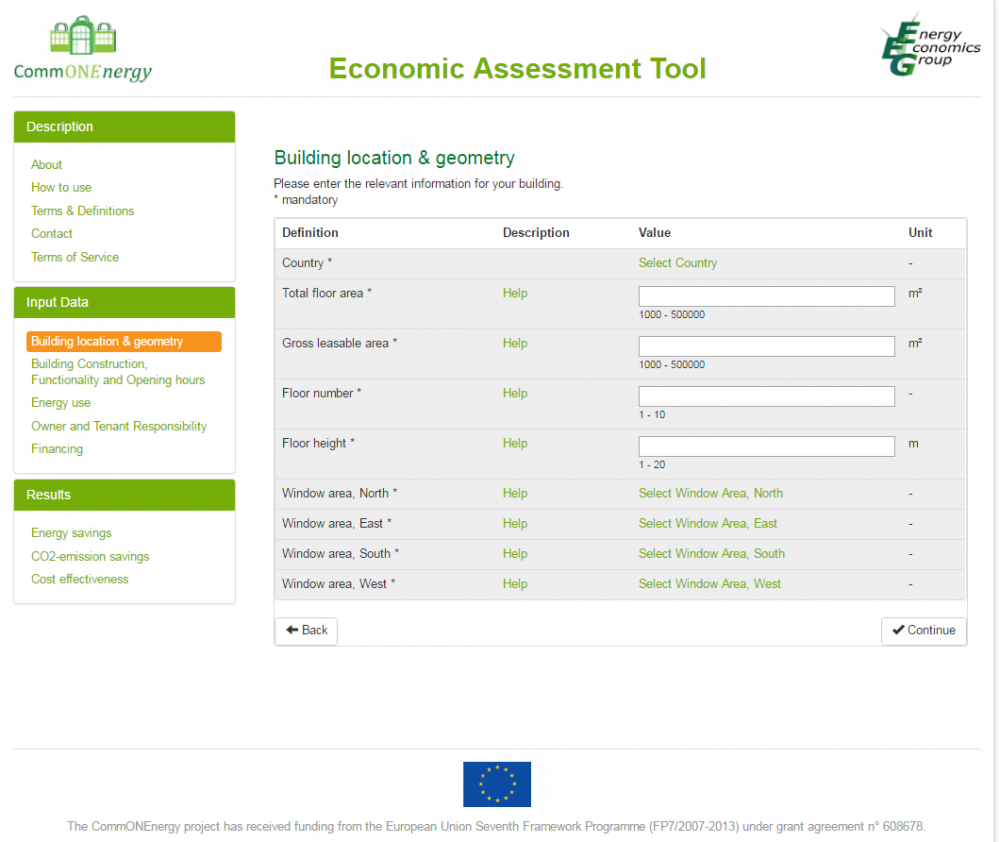Click the '1000 - 500000' hint under Total floor area
The width and height of the screenshot is (1000, 842).
point(672,314)
